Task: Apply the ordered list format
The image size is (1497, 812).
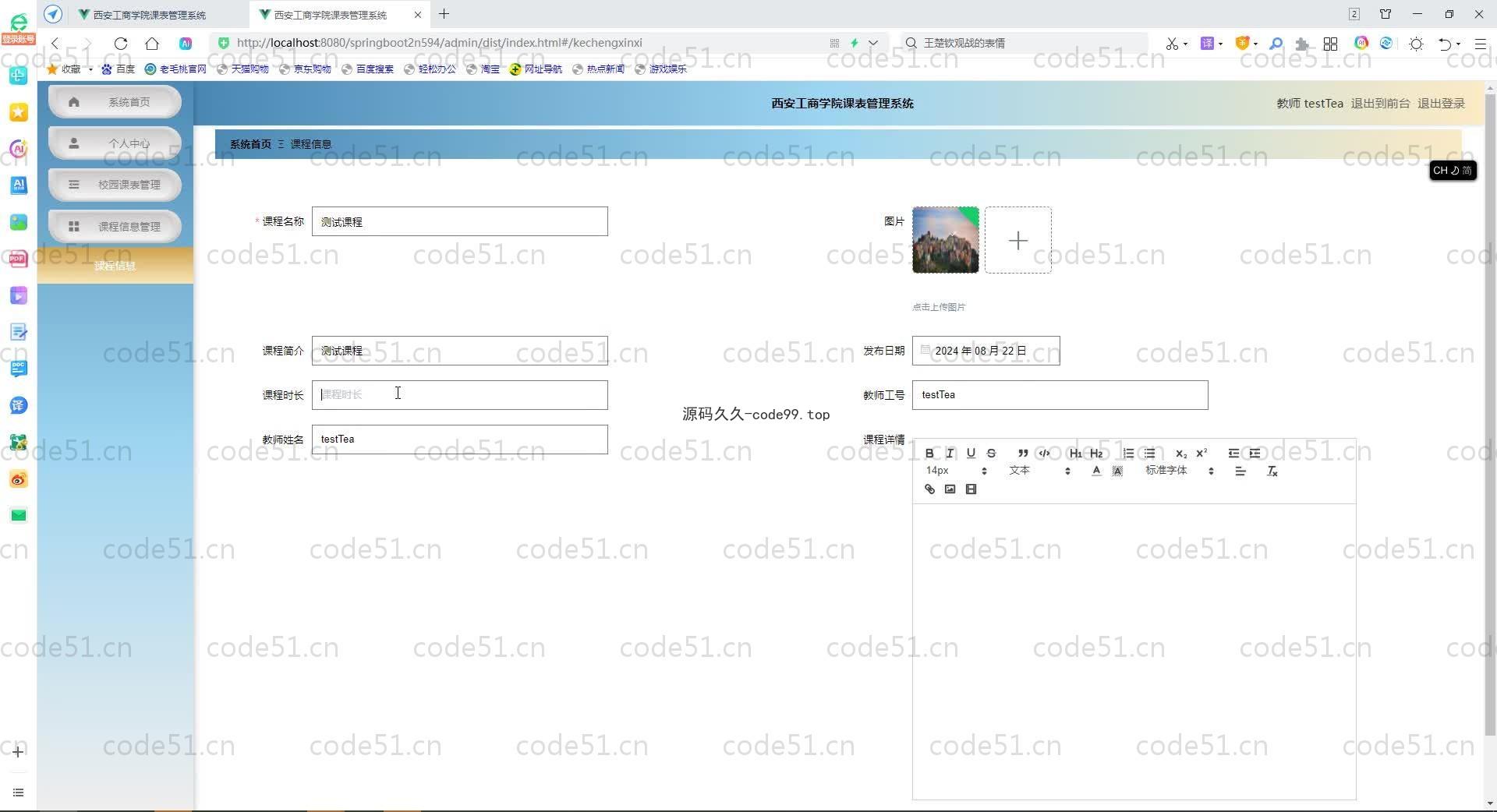Action: click(x=1128, y=454)
